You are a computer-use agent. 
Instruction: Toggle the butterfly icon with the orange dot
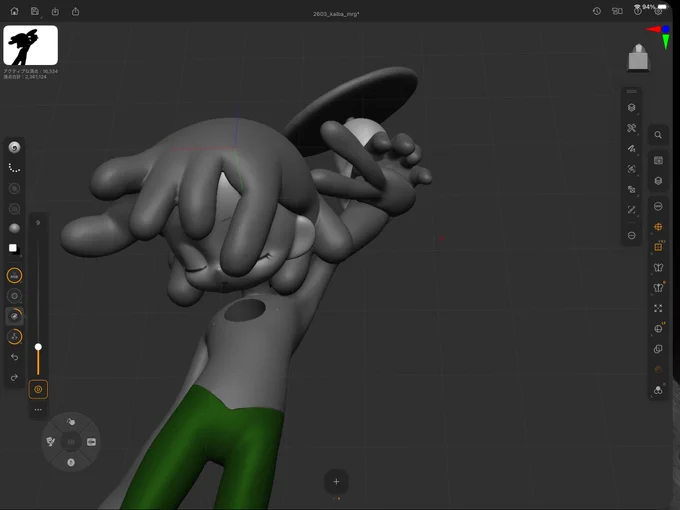[x=658, y=288]
